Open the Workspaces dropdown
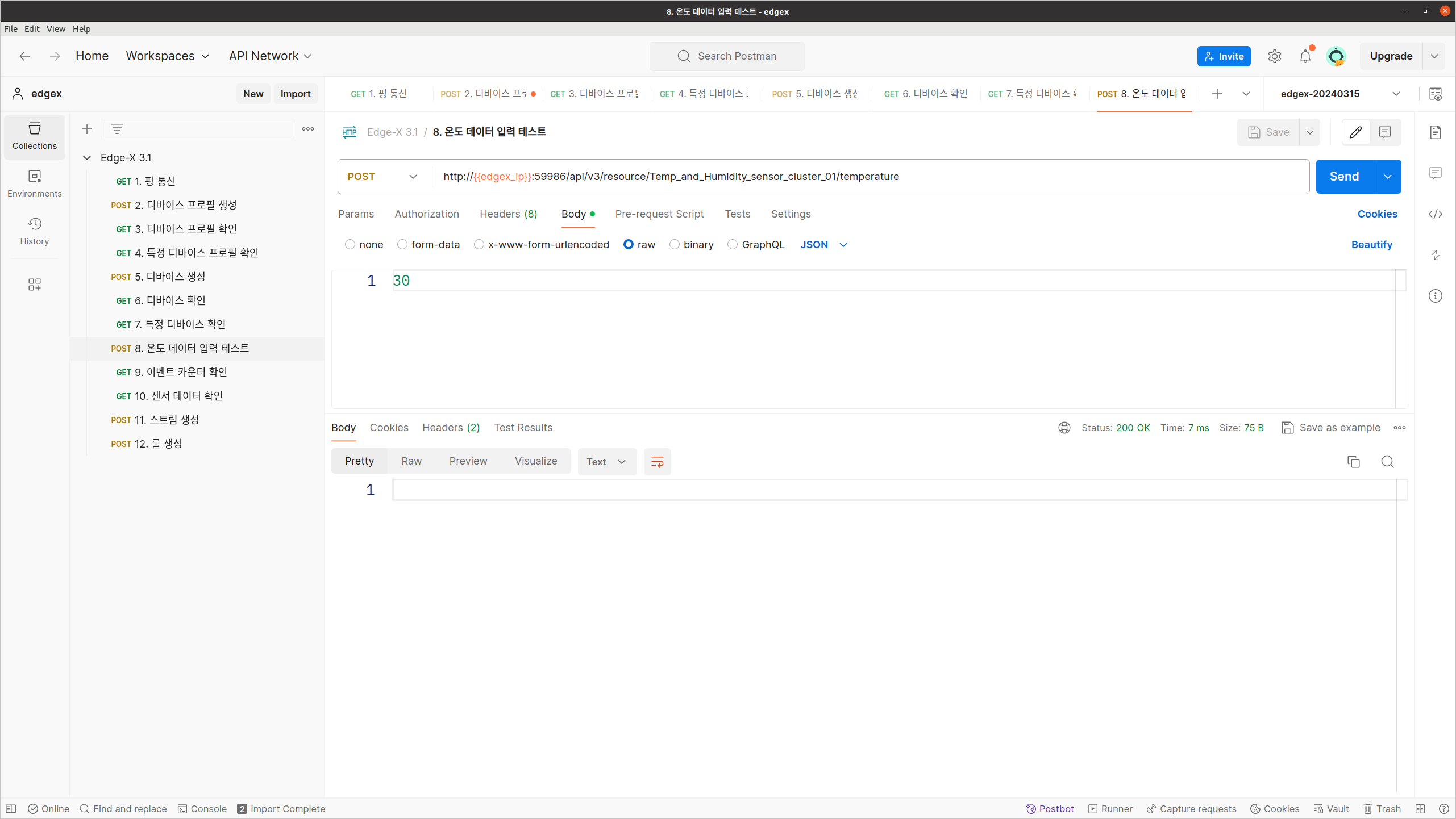Image resolution: width=1456 pixels, height=819 pixels. point(168,56)
